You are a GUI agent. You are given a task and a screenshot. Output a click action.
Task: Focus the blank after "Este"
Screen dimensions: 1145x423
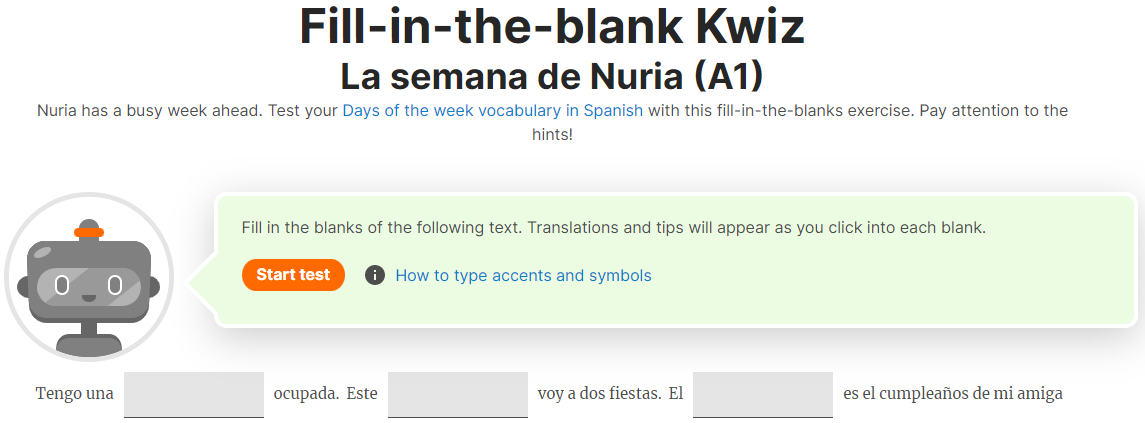coord(458,395)
